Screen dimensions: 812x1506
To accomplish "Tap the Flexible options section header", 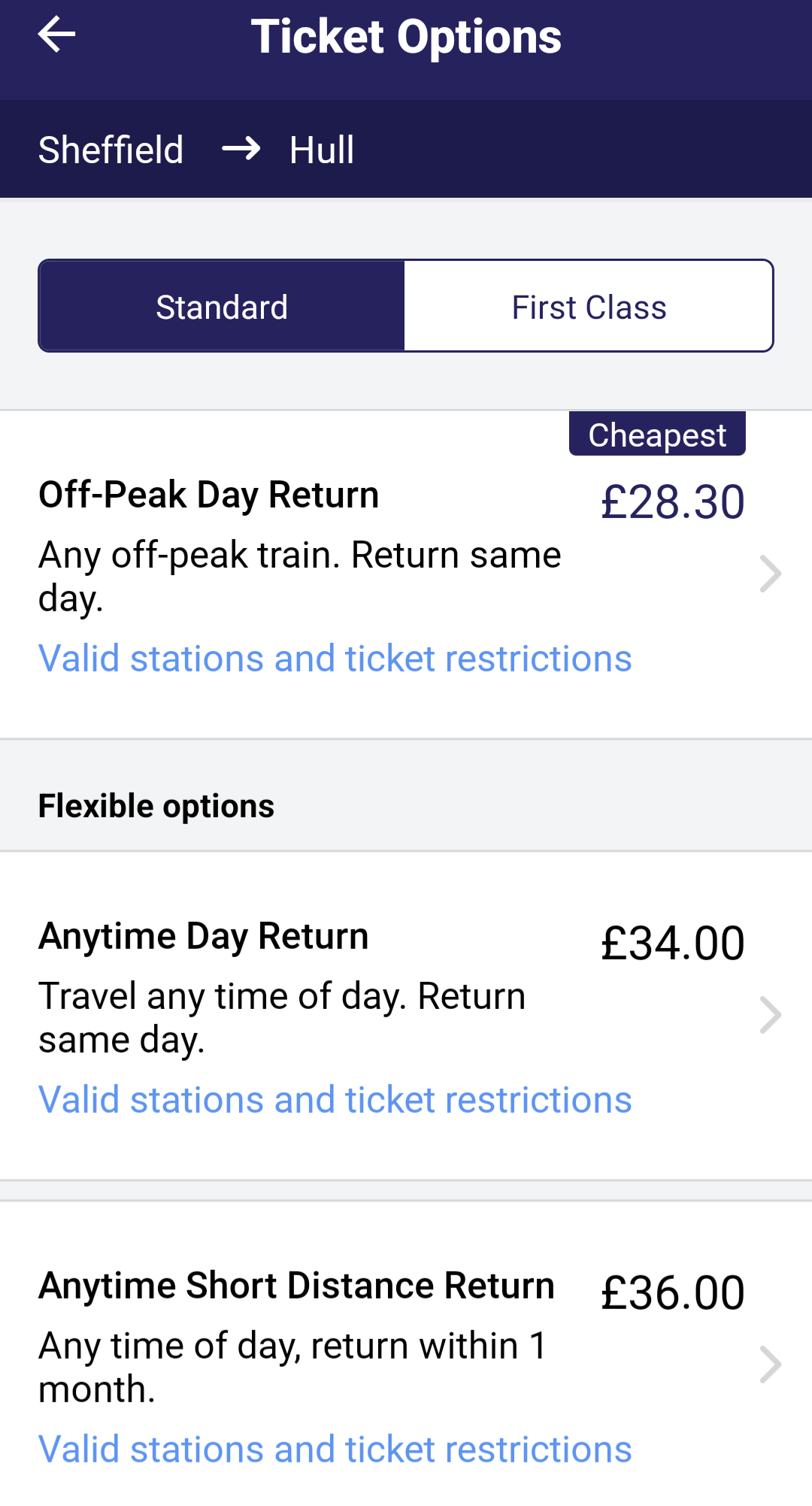I will click(156, 806).
